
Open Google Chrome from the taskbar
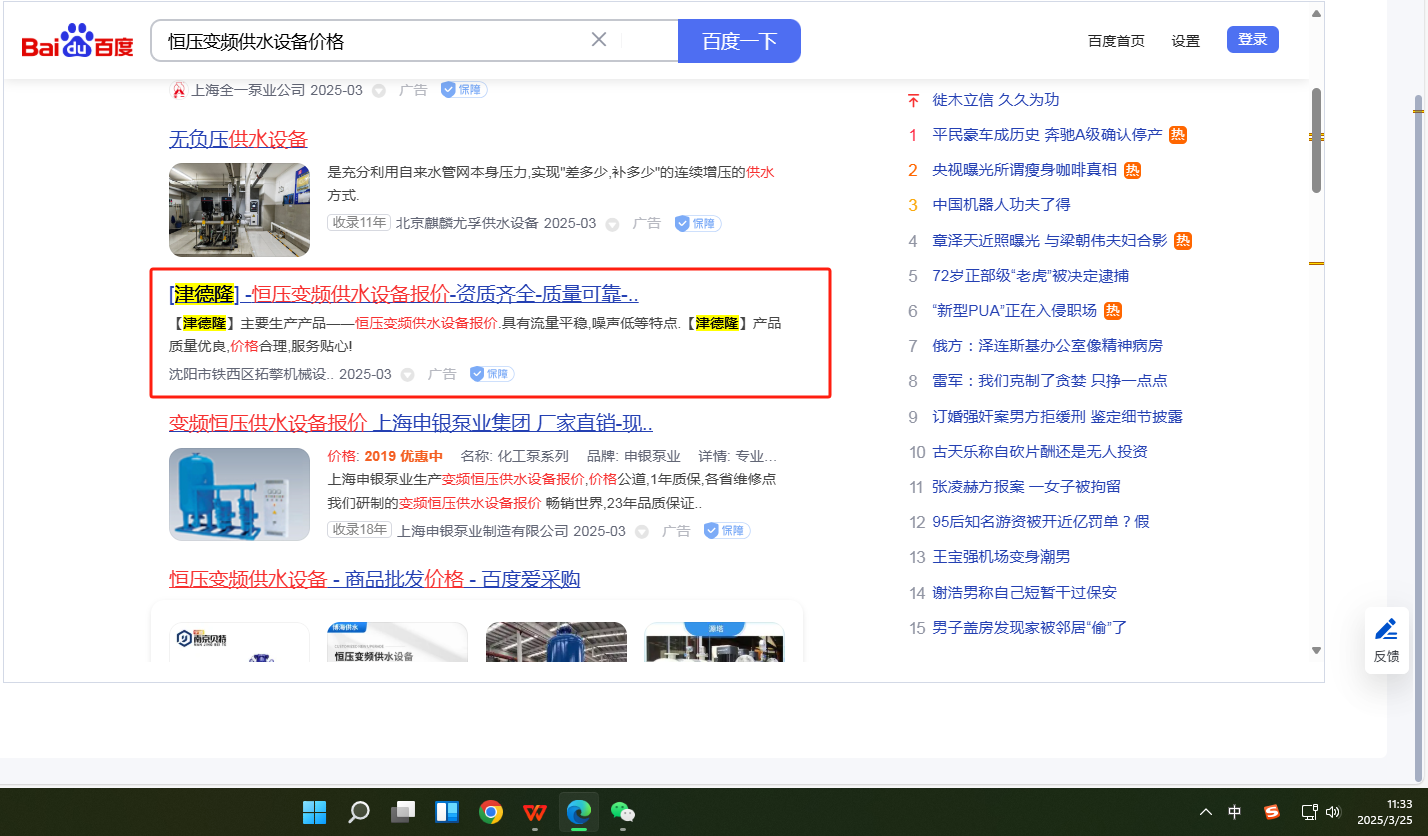[x=491, y=811]
